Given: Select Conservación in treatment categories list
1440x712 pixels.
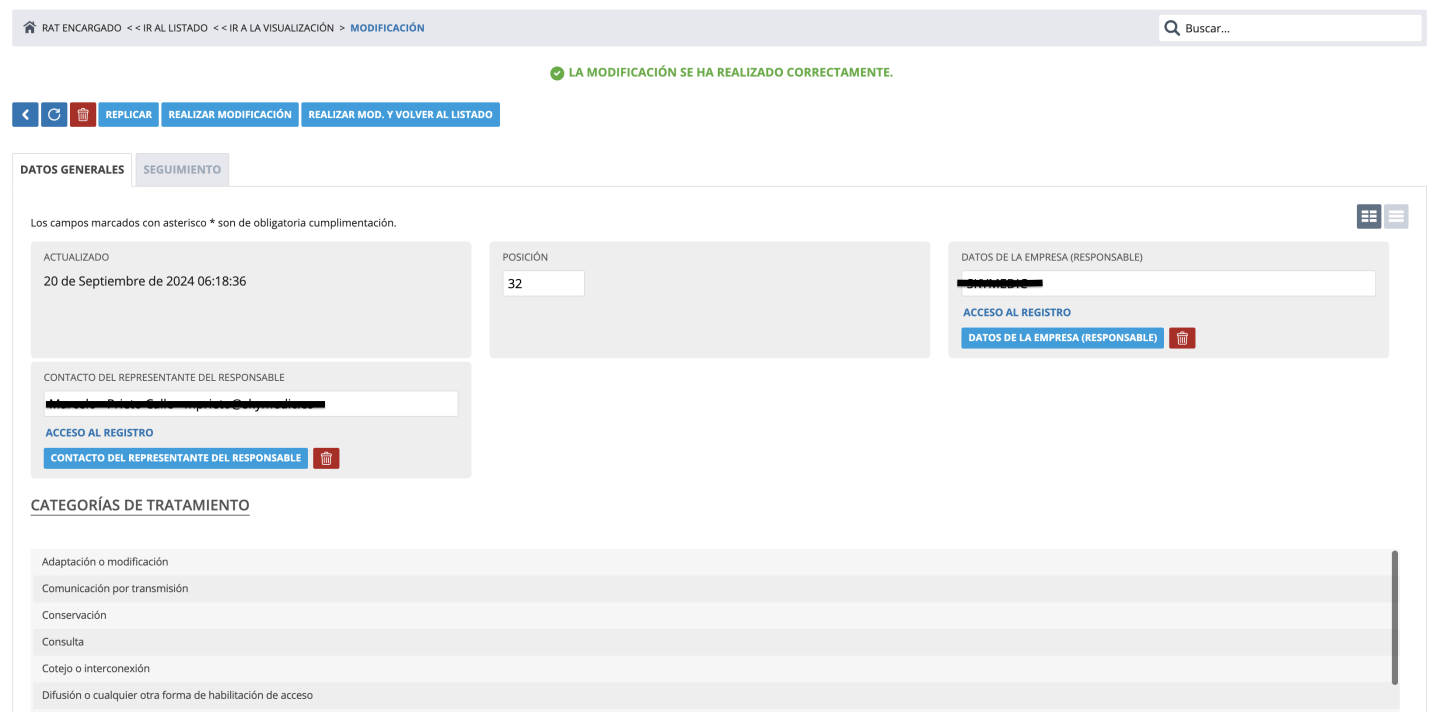Looking at the screenshot, I should [x=74, y=615].
